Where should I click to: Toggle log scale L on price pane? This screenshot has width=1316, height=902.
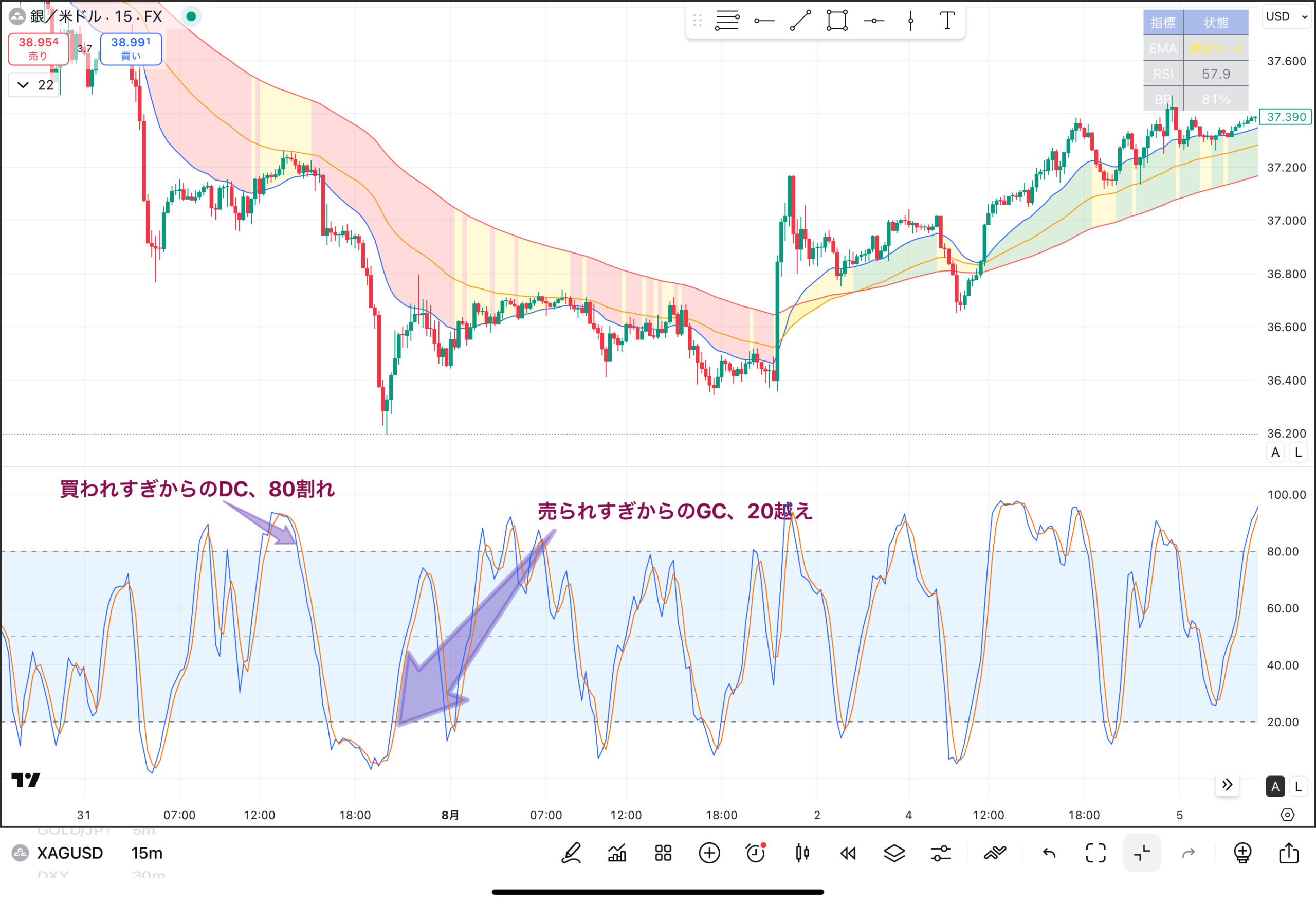click(1299, 453)
